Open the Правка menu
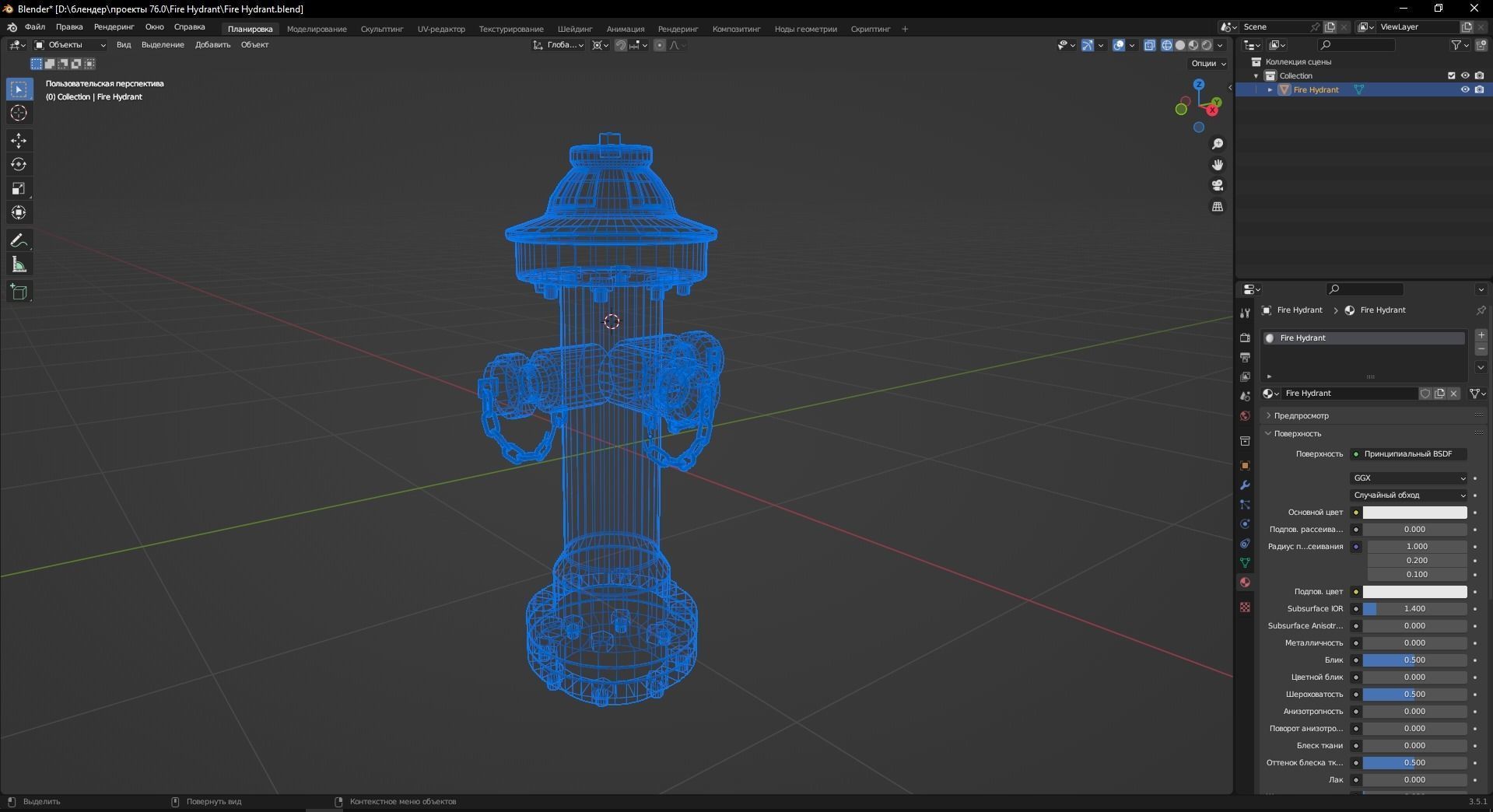 pyautogui.click(x=69, y=27)
